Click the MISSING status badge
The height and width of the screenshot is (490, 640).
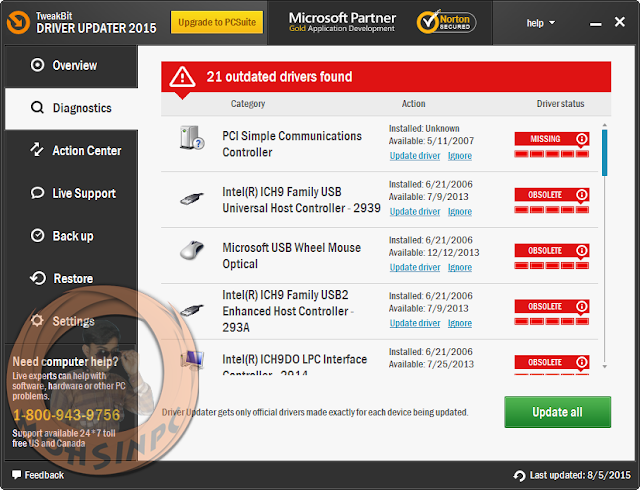551,139
